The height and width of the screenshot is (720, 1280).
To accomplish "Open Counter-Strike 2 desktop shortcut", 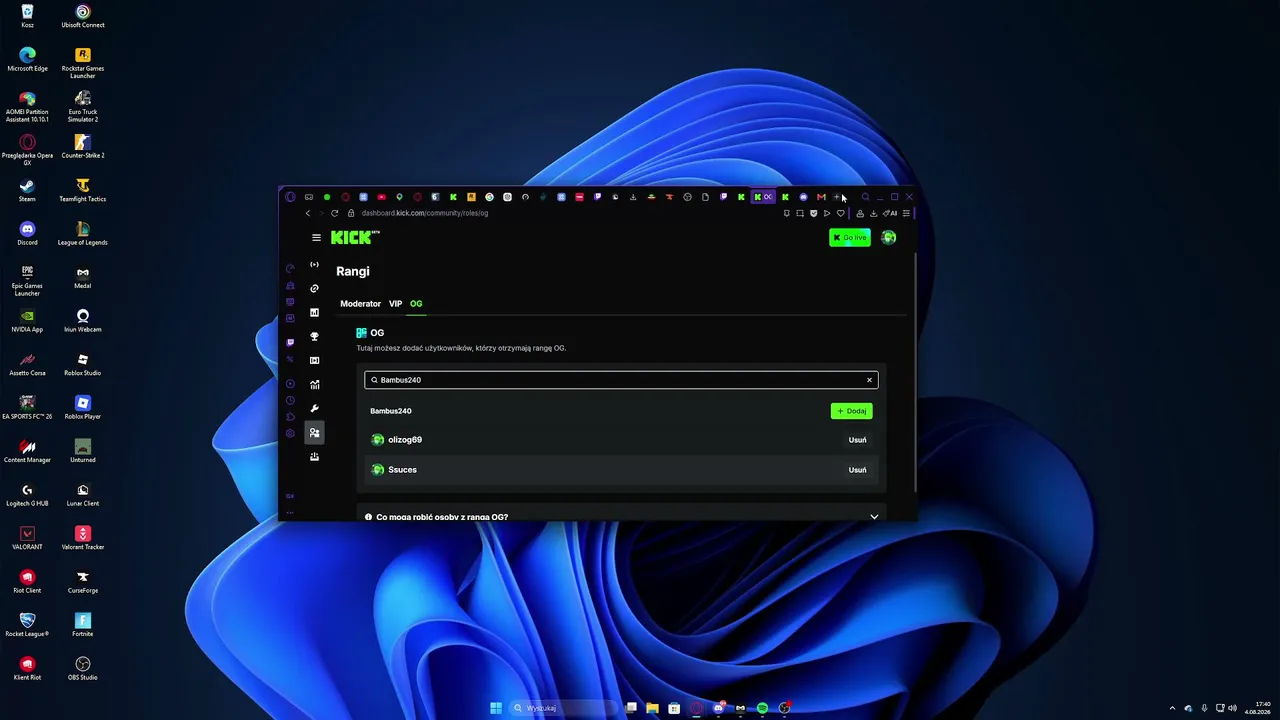I will coord(83,146).
